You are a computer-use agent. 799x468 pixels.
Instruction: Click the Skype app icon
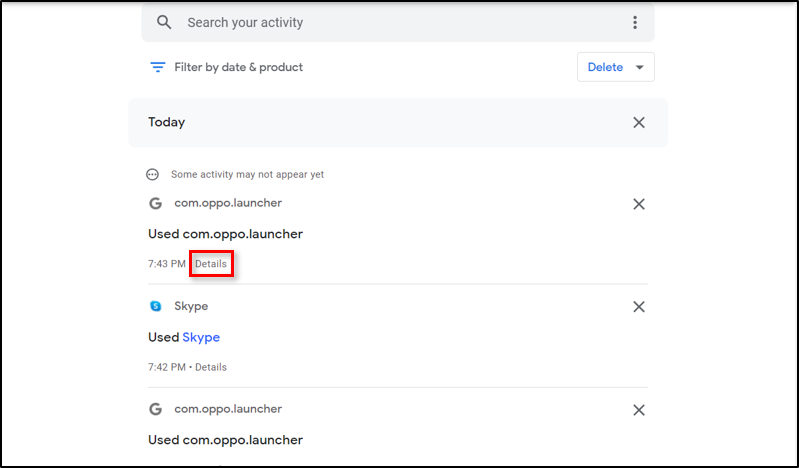[155, 306]
